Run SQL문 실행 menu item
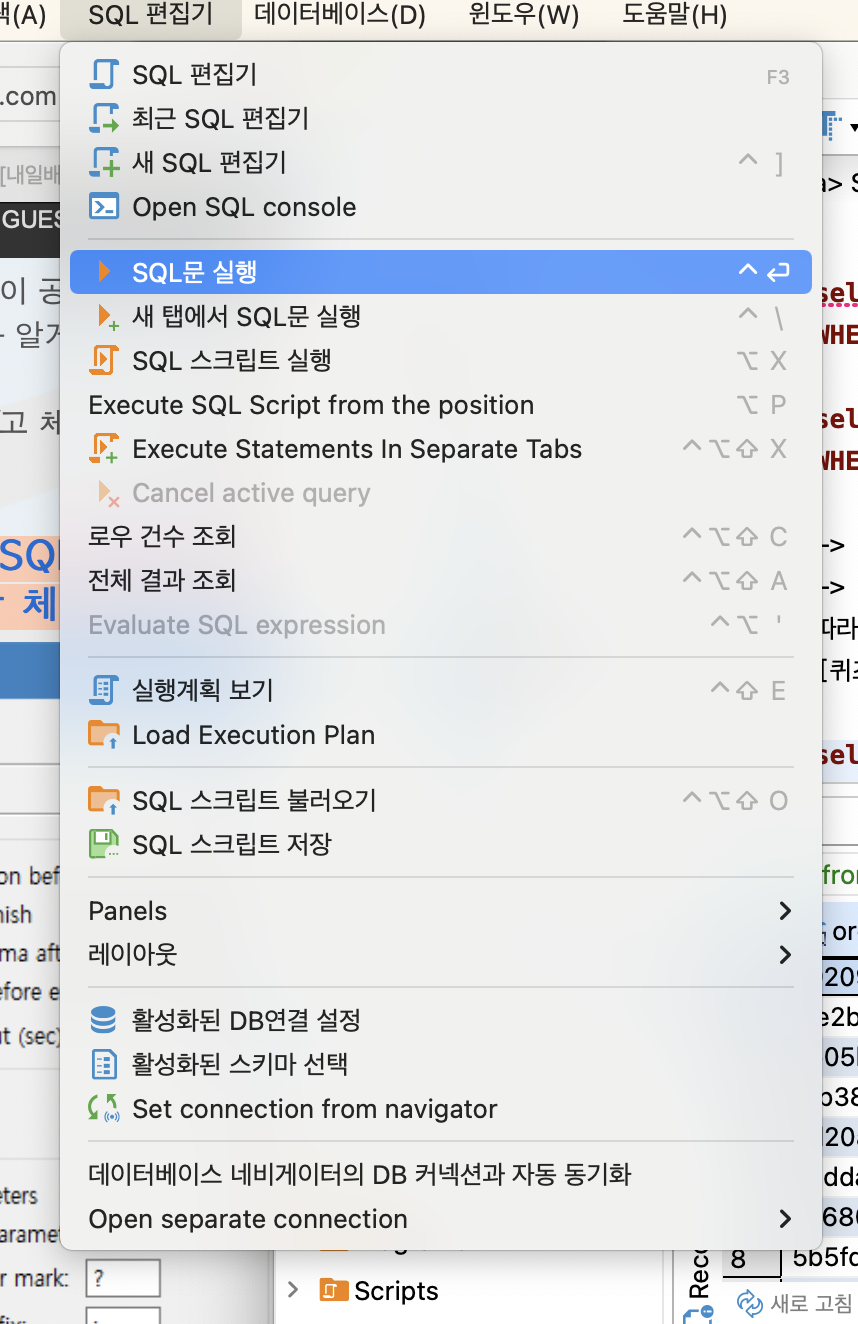Image resolution: width=858 pixels, height=1324 pixels. point(440,272)
